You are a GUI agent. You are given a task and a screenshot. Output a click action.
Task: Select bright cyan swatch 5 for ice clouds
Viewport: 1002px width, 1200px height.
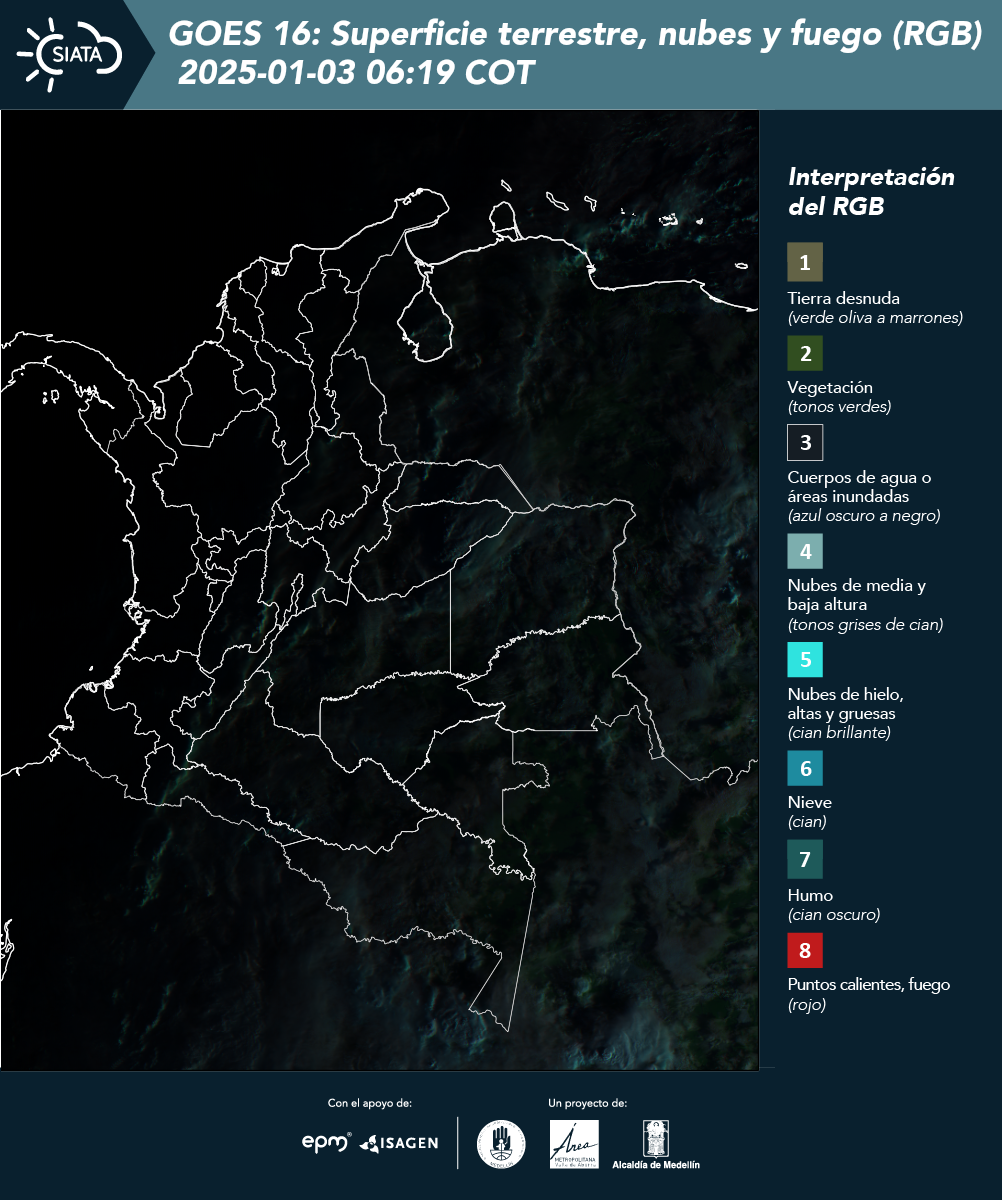[805, 660]
